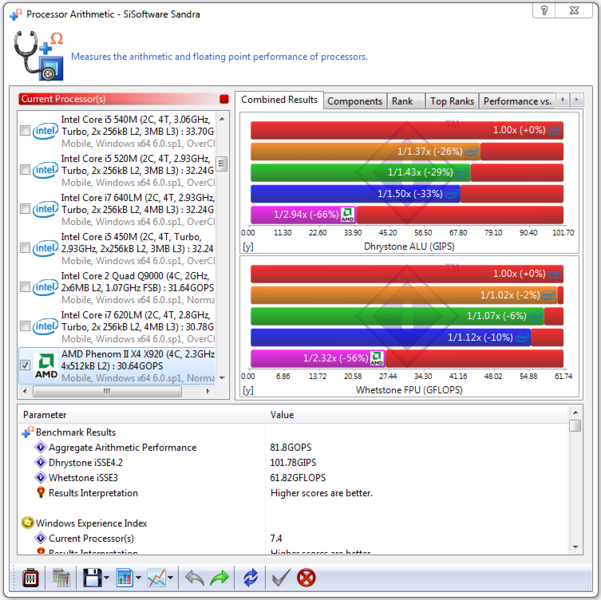
Task: Click the red cancel icon
Action: (x=306, y=578)
